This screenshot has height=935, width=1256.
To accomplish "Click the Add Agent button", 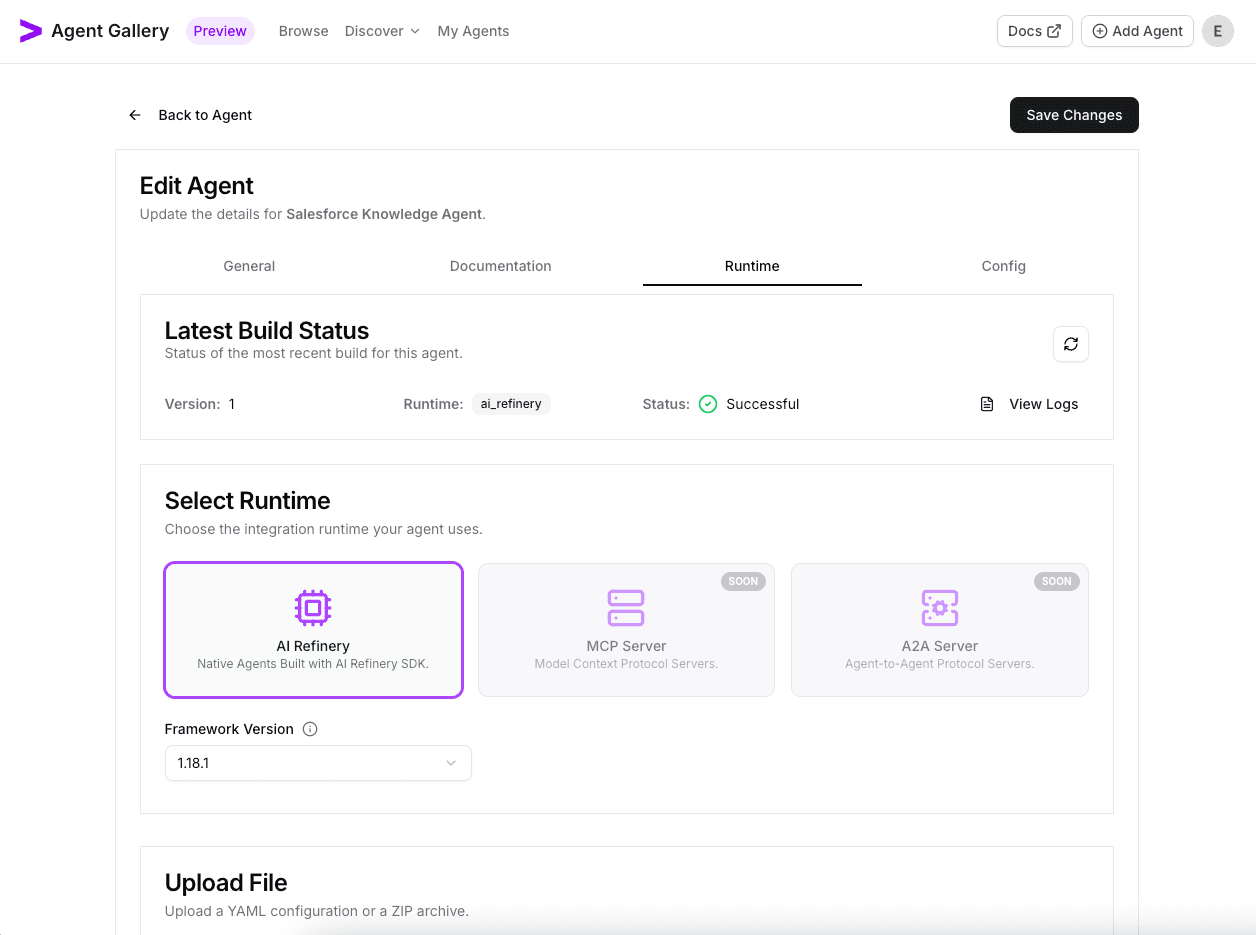I will (1137, 31).
